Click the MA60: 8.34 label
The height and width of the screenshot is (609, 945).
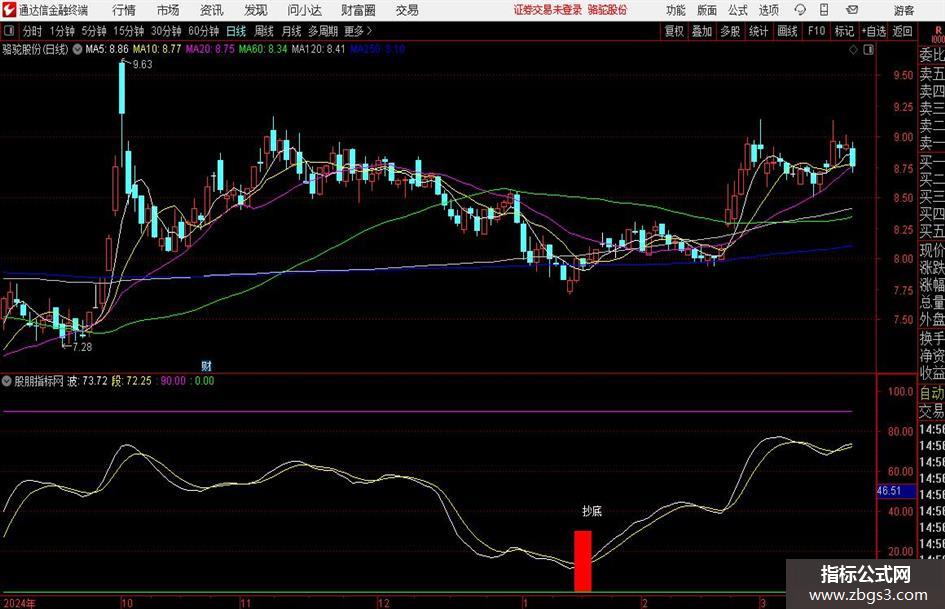263,49
